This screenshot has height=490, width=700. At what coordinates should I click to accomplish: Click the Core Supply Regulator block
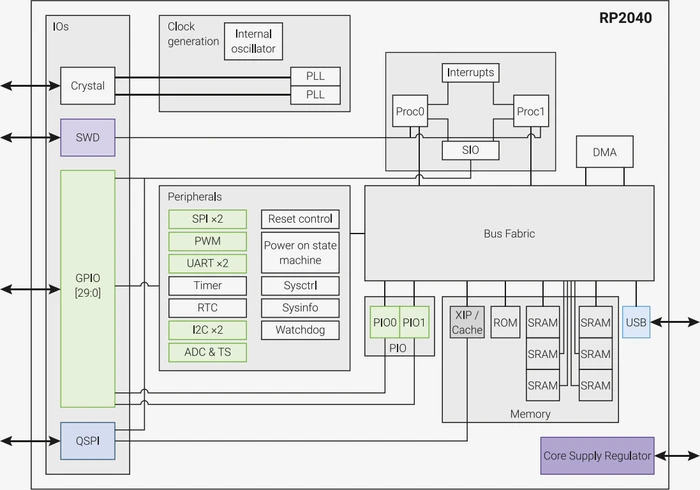597,456
